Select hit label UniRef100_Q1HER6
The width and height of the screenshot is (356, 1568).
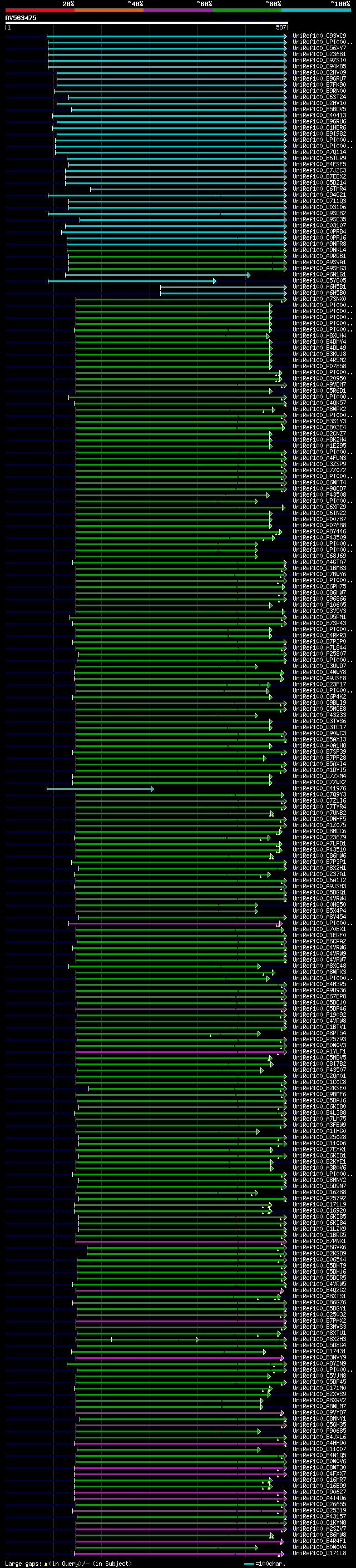coord(319,128)
